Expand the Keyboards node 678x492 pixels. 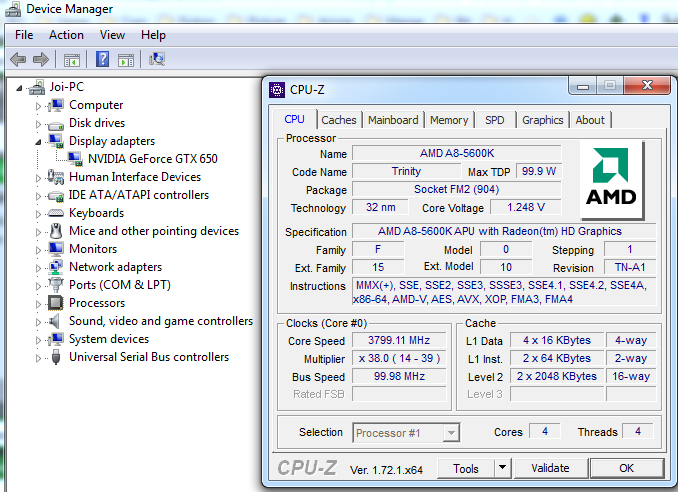pos(38,214)
